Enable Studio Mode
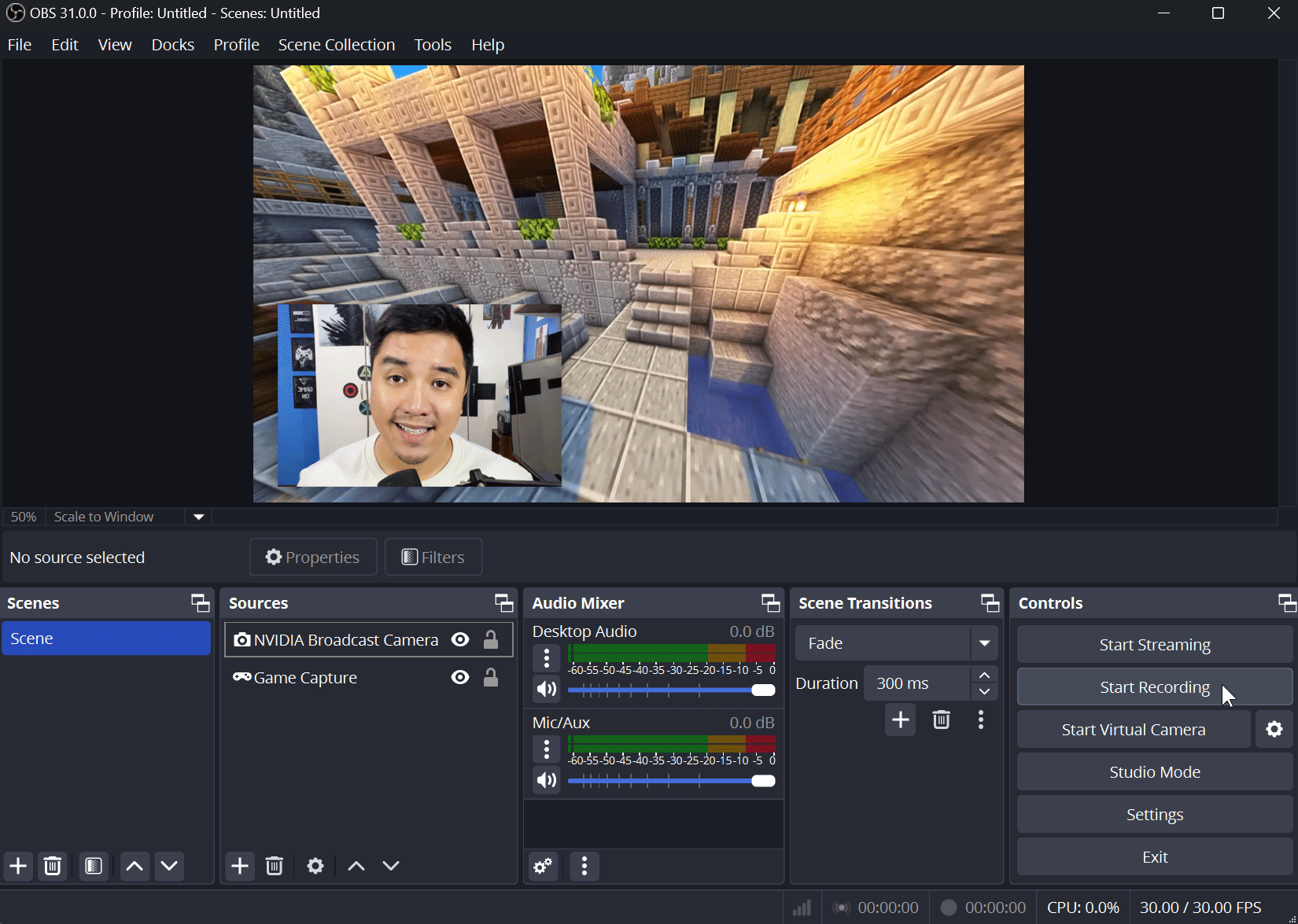1298x924 pixels. (1154, 771)
